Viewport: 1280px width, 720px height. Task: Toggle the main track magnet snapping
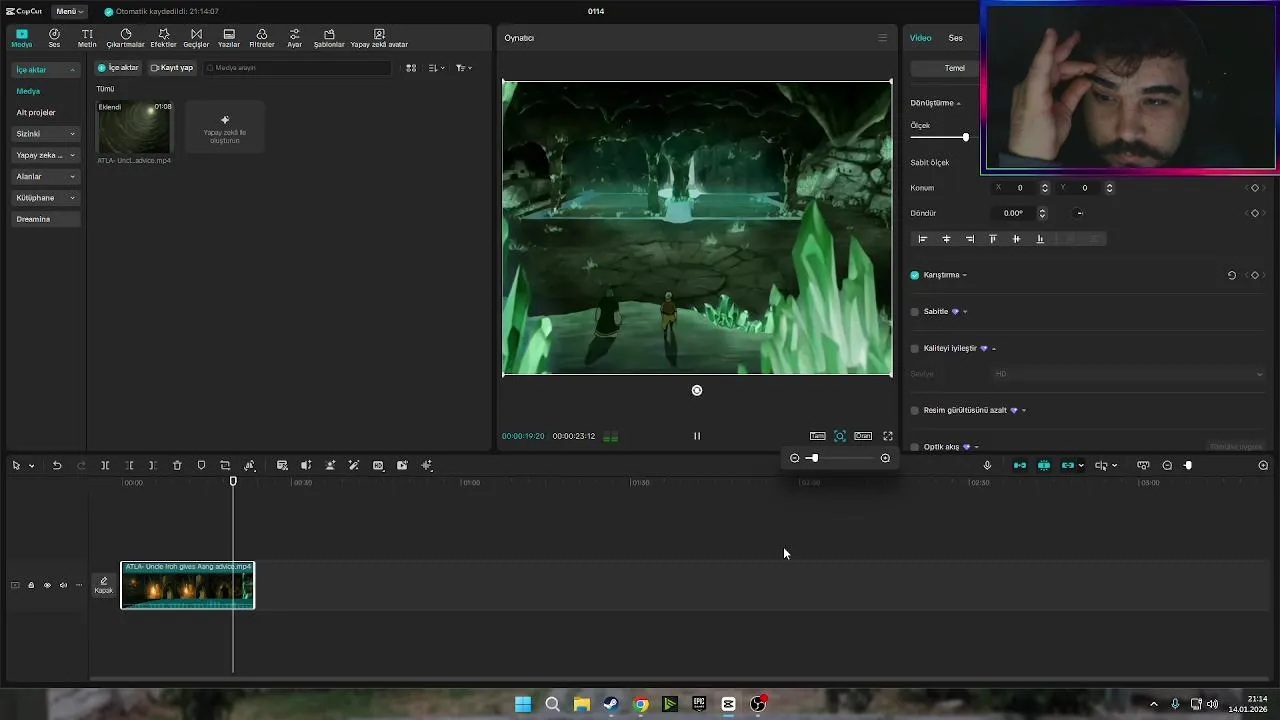(1020, 465)
